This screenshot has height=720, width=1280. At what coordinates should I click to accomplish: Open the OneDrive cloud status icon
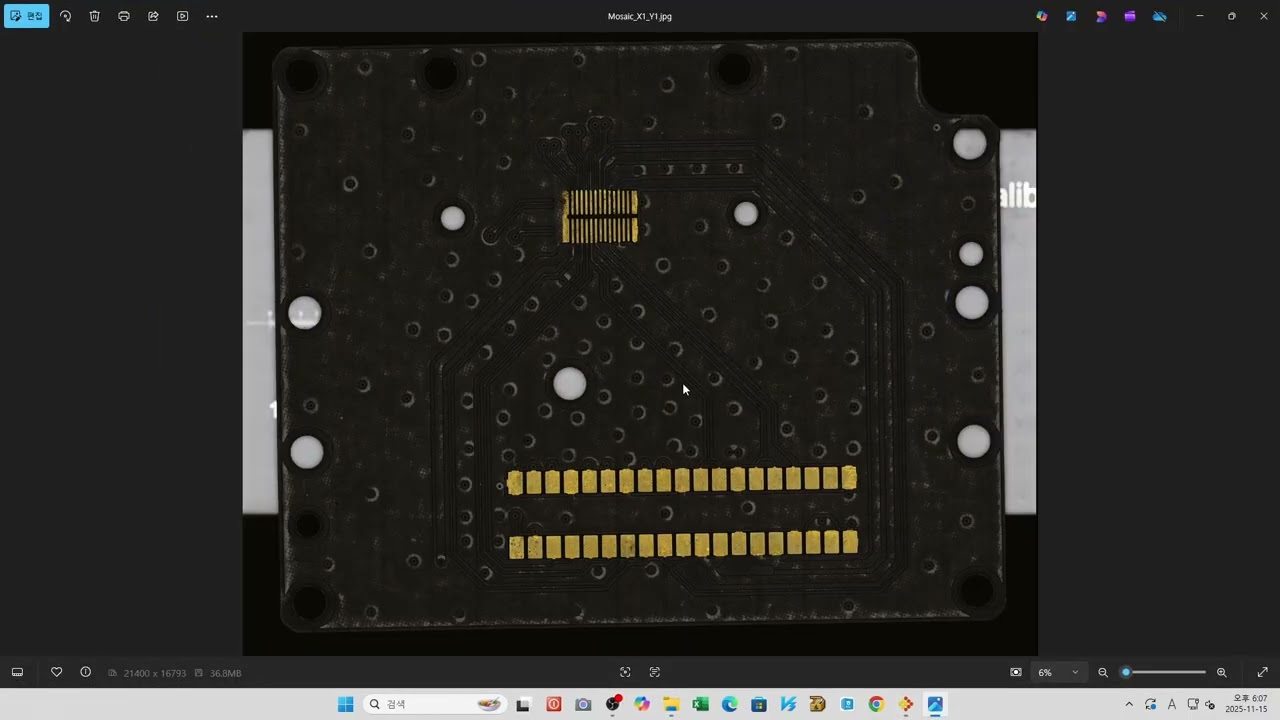coord(1160,16)
